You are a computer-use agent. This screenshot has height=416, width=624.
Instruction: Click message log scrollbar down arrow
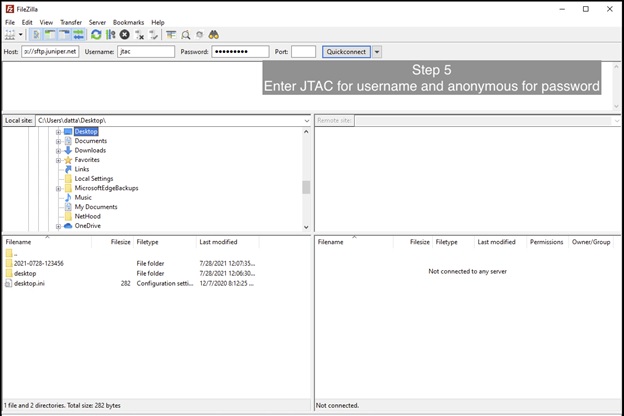pyautogui.click(x=616, y=106)
